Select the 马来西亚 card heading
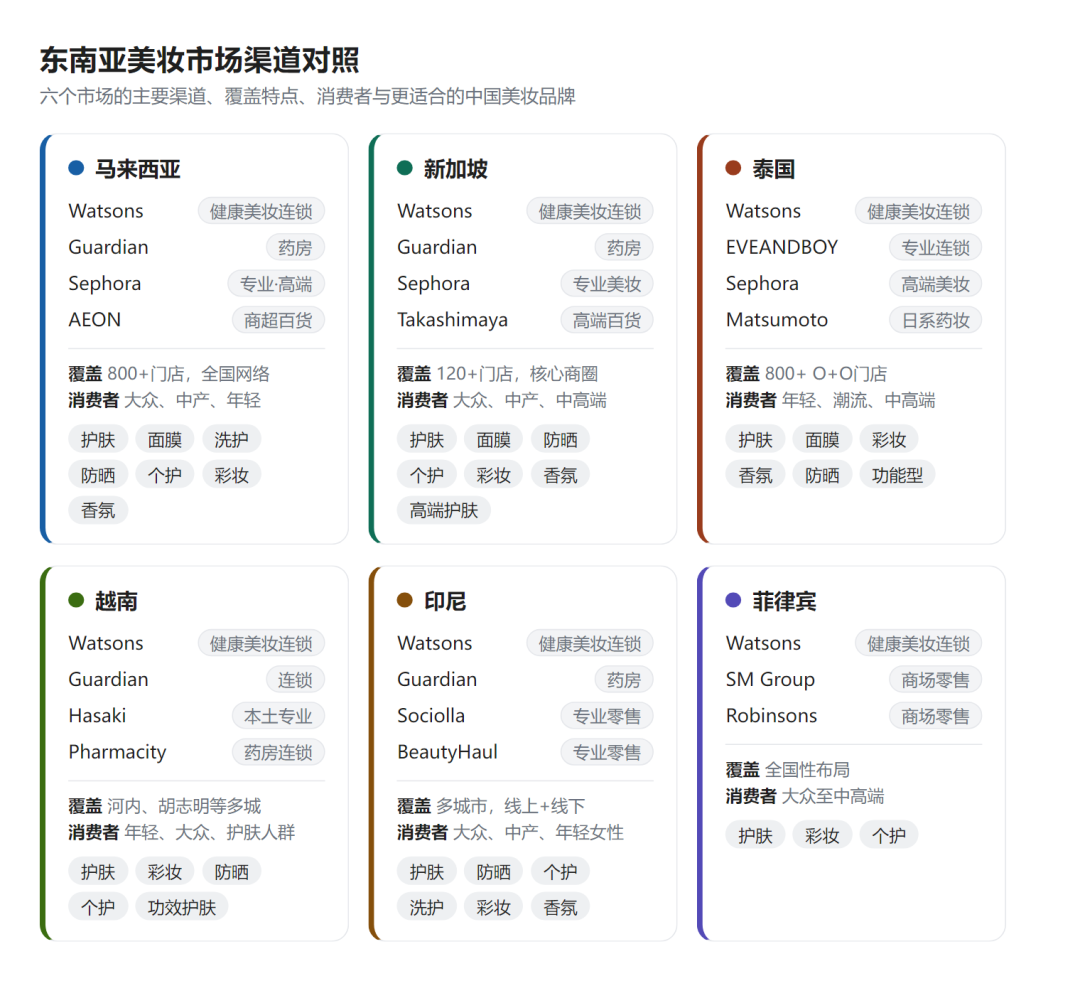Viewport: 1080px width, 981px height. [x=138, y=169]
